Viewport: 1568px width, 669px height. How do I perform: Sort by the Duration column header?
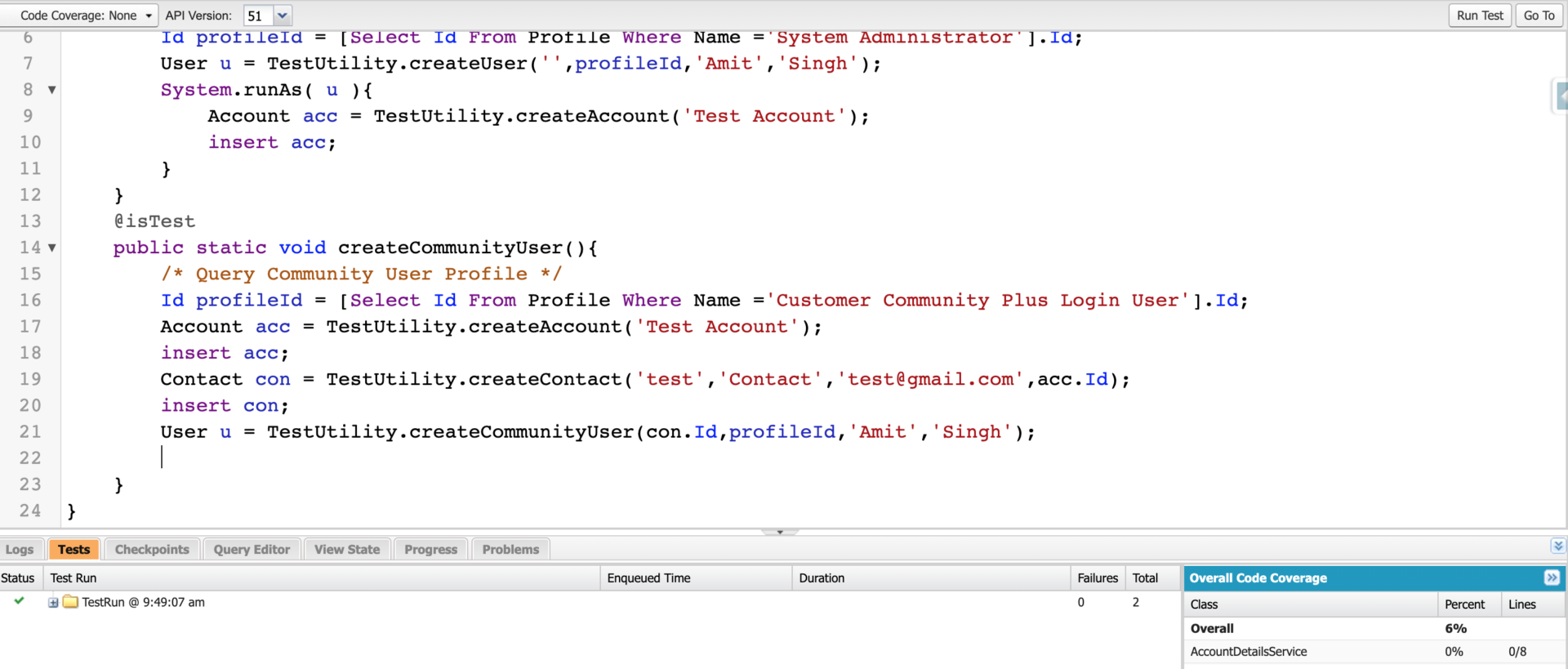pos(932,578)
